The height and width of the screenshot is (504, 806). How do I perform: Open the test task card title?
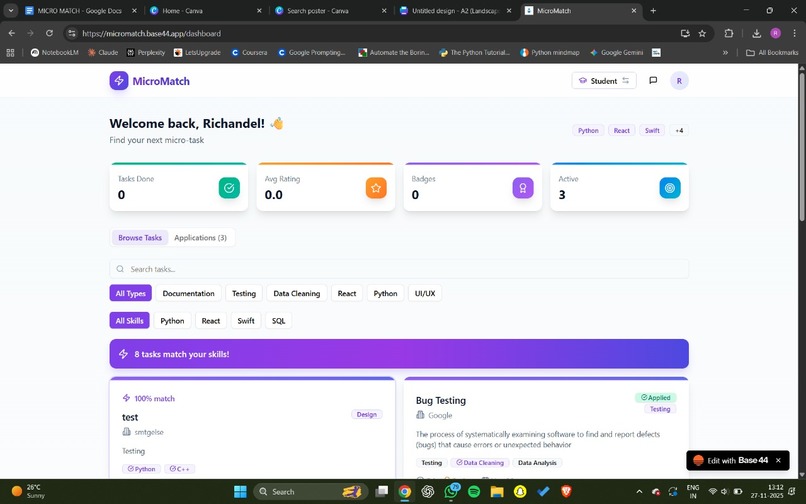tap(130, 417)
